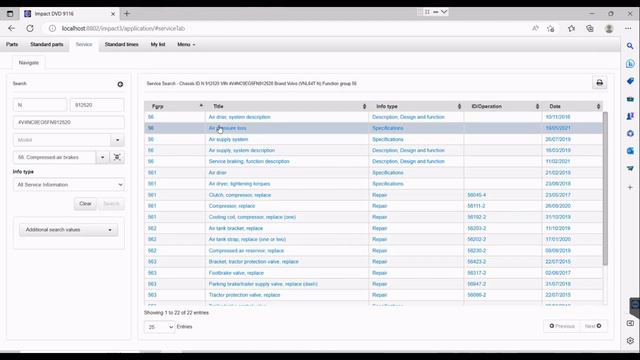Open Edge sidebar settings gear
This screenshot has height=360, width=640.
[x=630, y=340]
